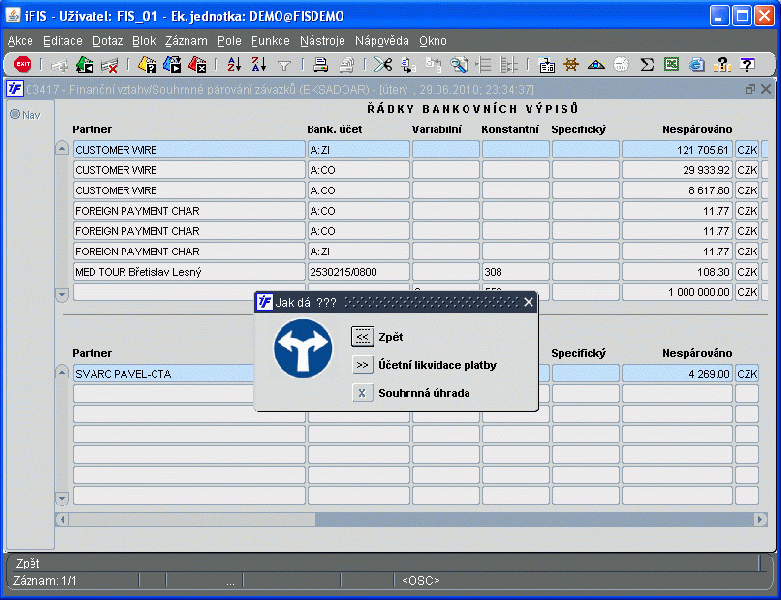Close the Jak dá ??? dialog
This screenshot has width=781, height=600.
tap(529, 302)
